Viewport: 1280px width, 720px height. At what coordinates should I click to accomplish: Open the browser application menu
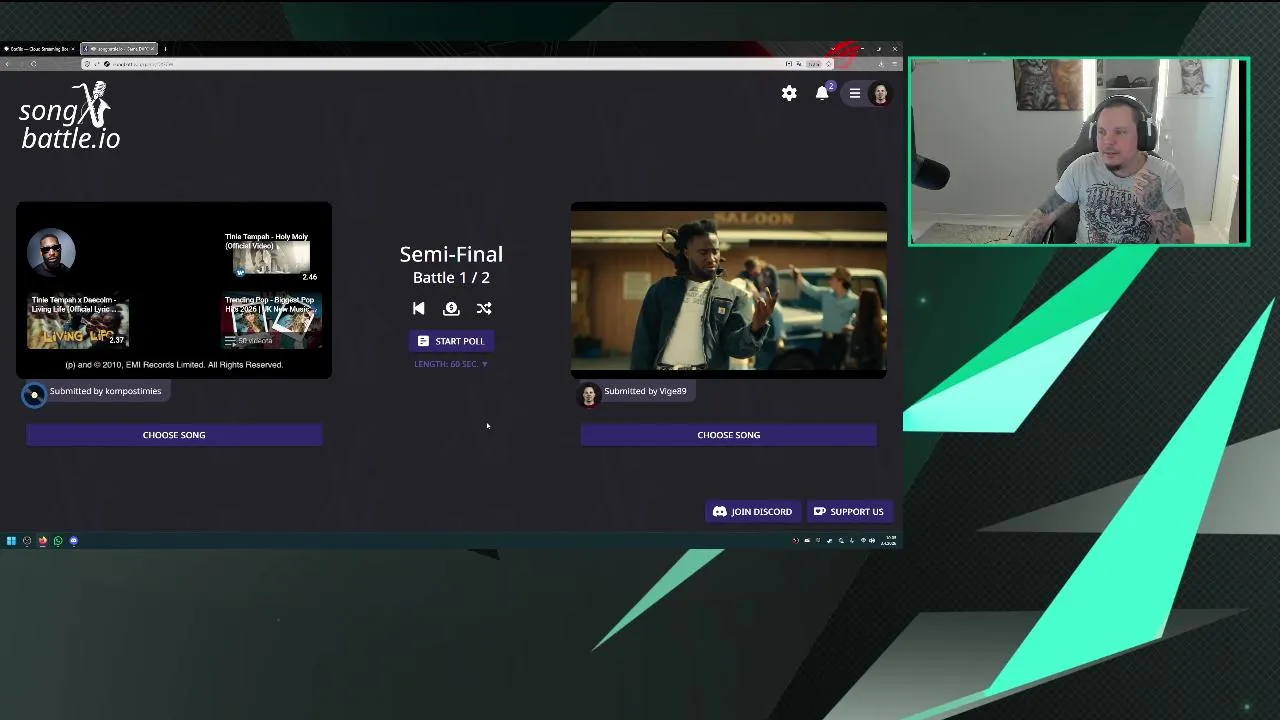coord(894,64)
